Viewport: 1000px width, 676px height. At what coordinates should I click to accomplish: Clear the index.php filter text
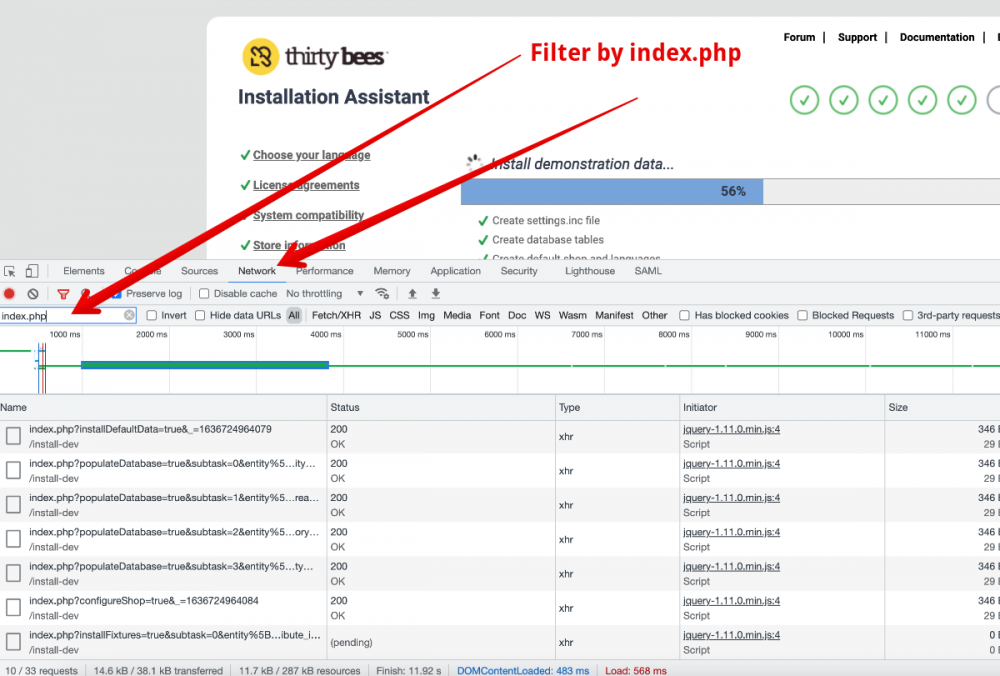coord(129,315)
